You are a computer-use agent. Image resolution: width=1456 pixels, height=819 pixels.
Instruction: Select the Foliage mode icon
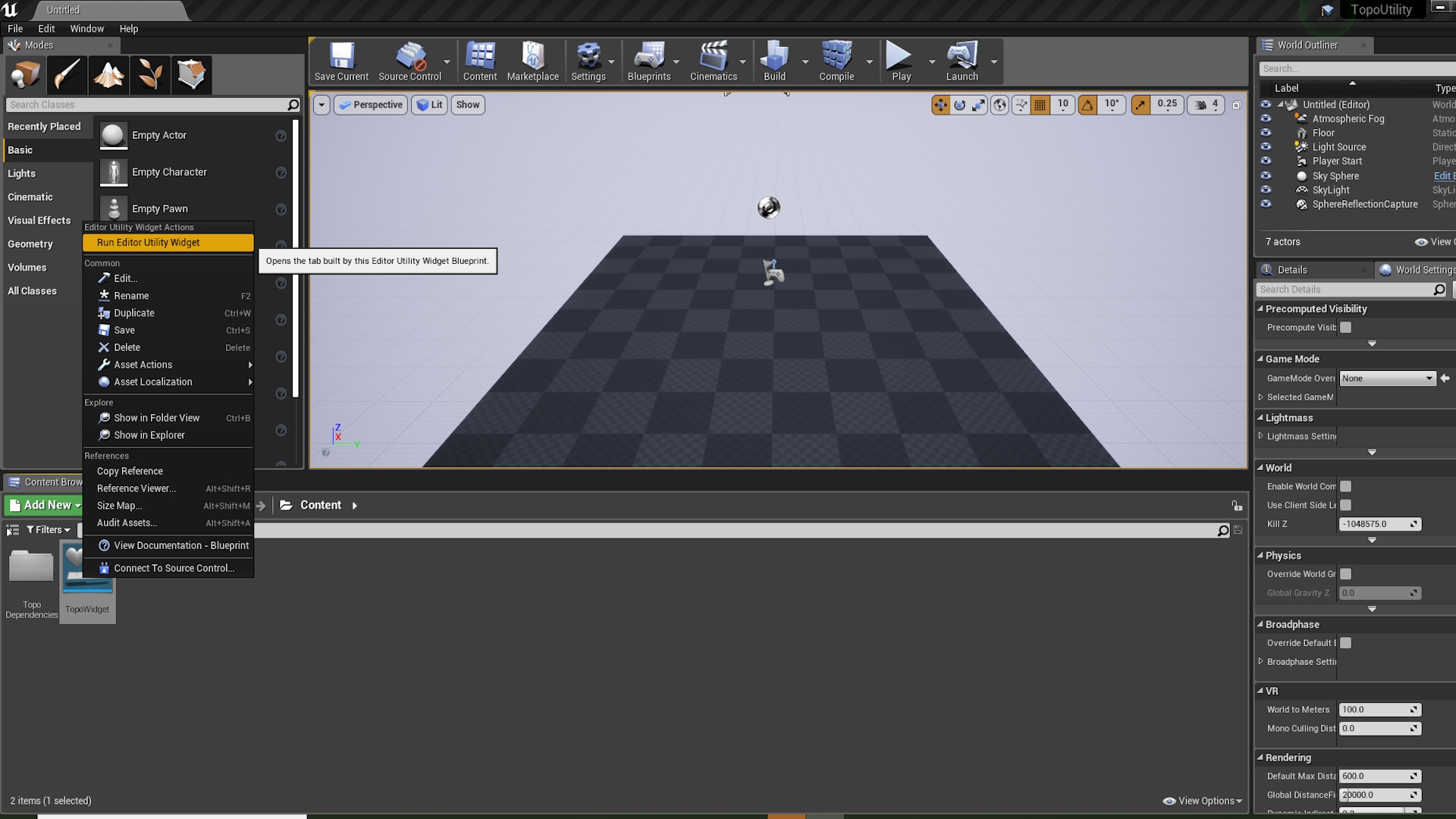tap(149, 74)
